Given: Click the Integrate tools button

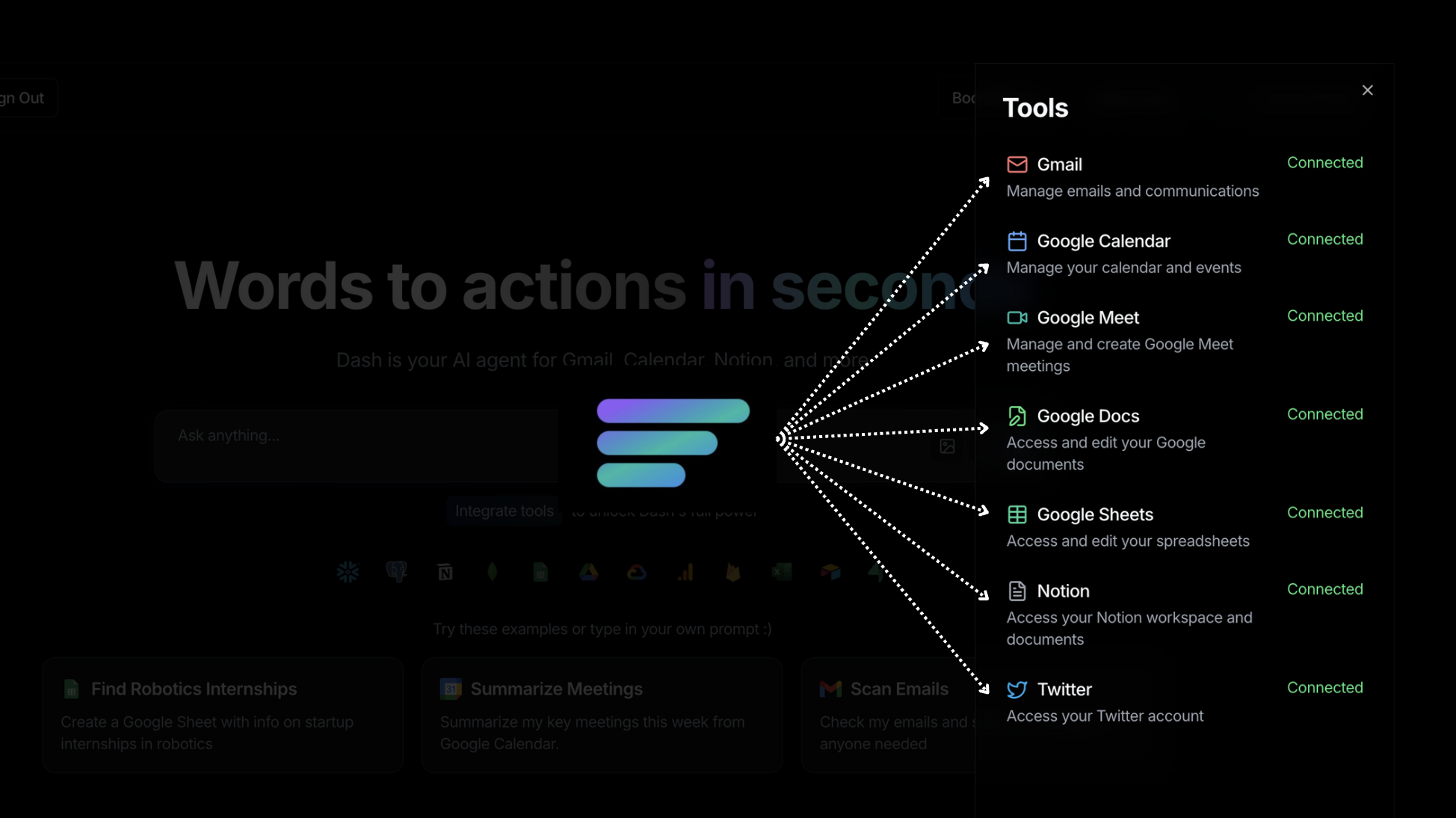Looking at the screenshot, I should [505, 511].
